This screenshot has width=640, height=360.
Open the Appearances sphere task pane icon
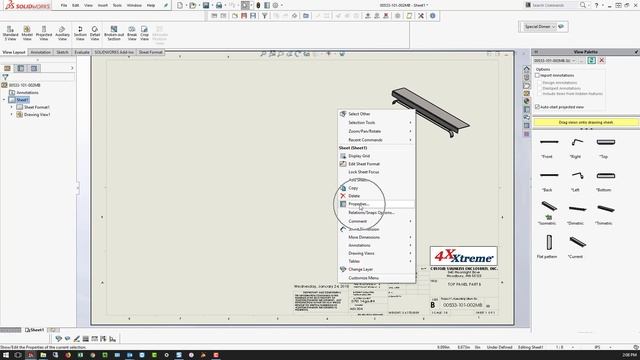point(527,101)
